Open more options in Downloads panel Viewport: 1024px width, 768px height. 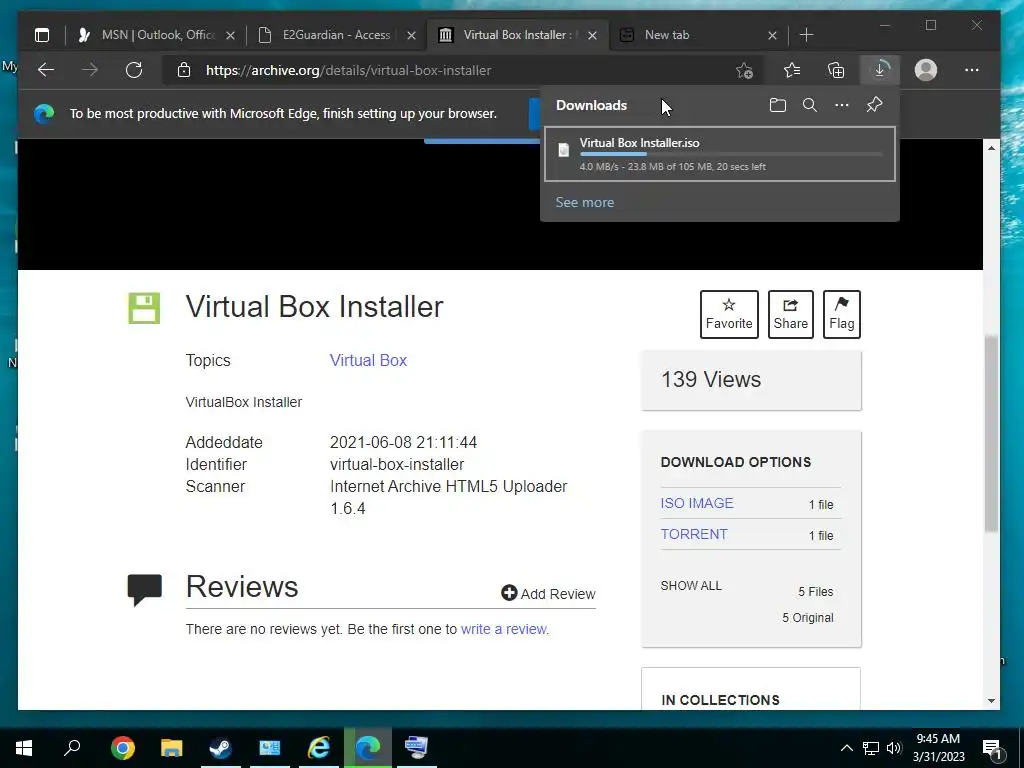[x=842, y=105]
